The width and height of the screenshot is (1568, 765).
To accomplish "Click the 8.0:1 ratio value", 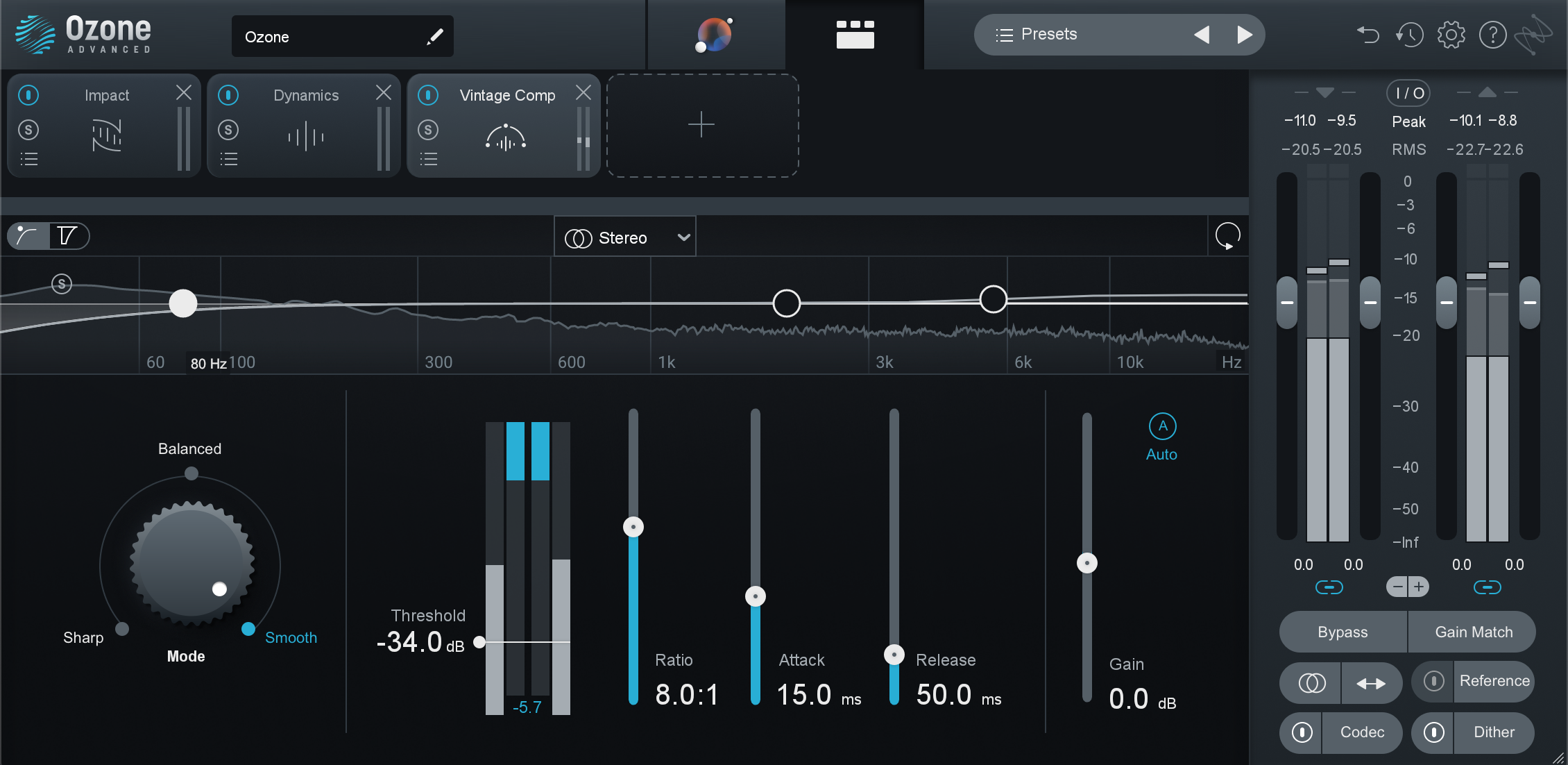I will (x=687, y=695).
